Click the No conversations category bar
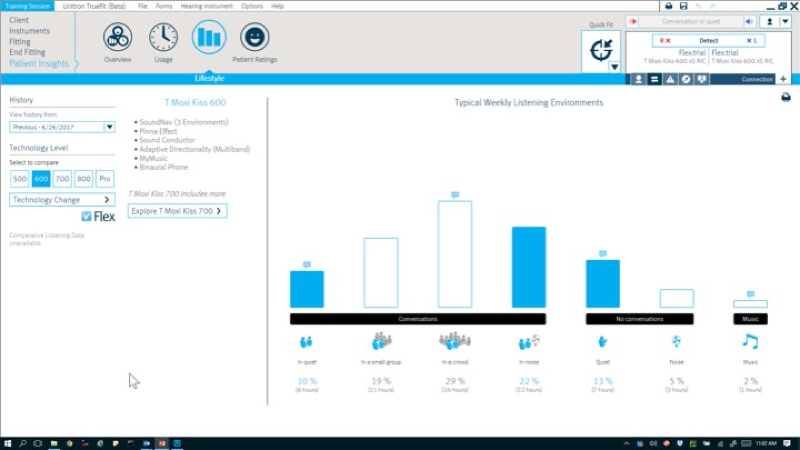800x450 pixels. coord(639,319)
